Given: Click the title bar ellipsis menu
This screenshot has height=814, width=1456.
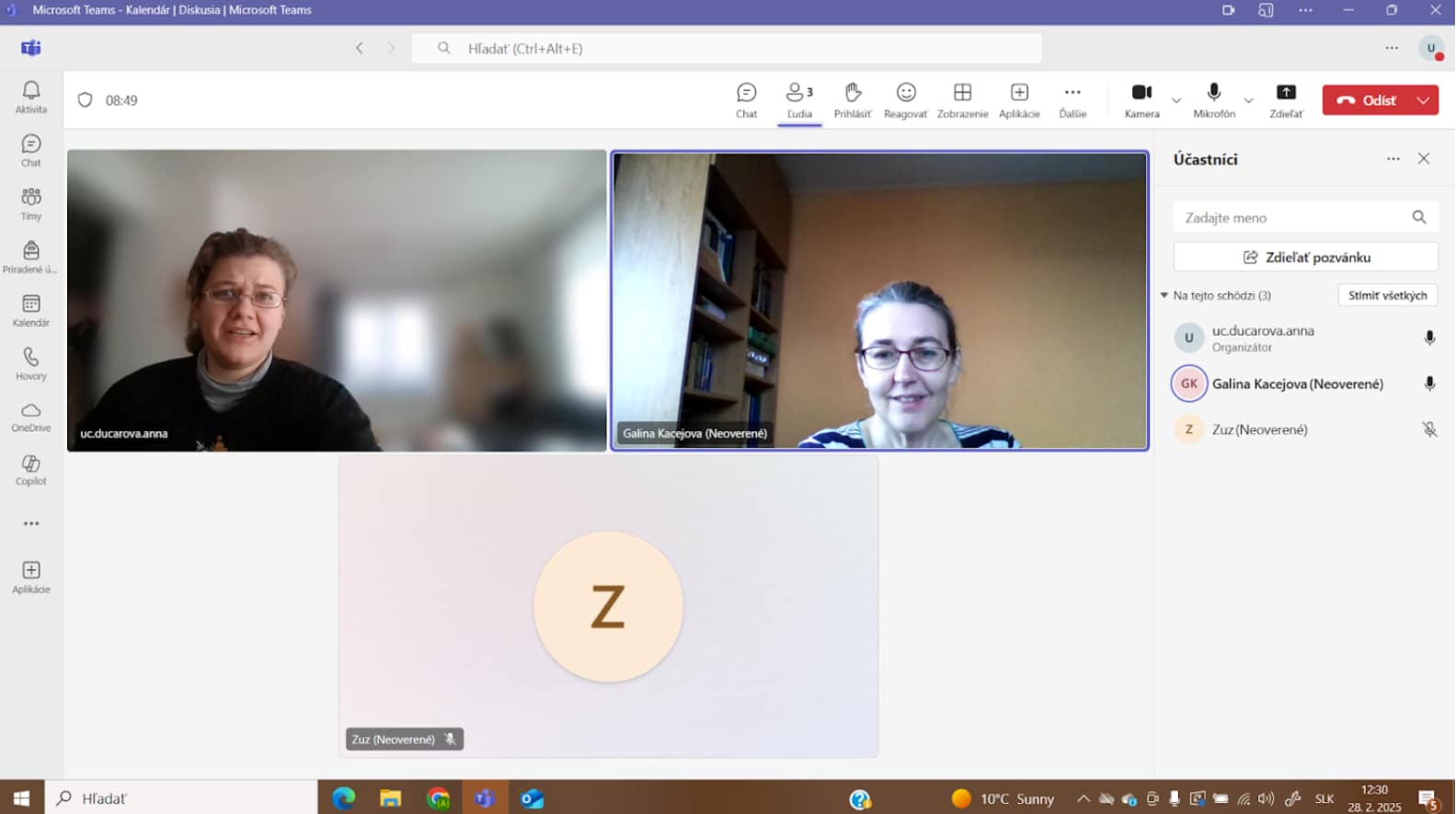Looking at the screenshot, I should tap(1305, 10).
